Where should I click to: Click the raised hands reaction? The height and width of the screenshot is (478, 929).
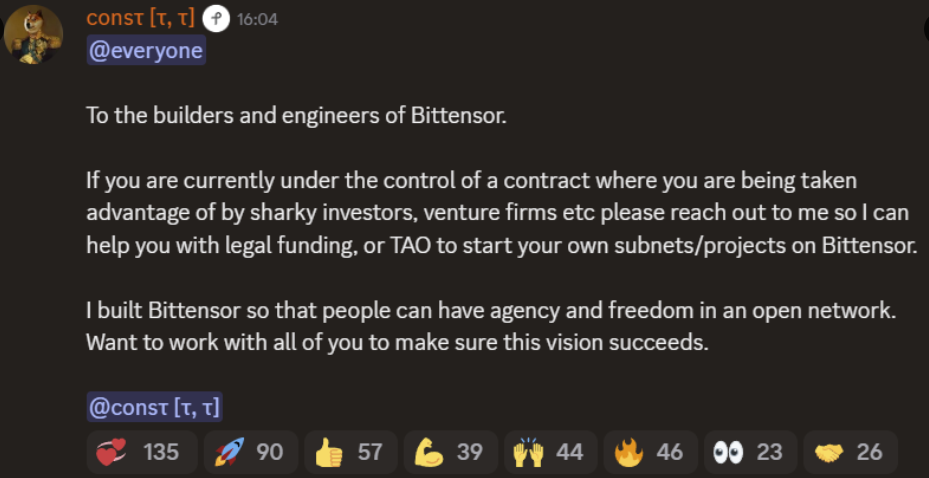tap(548, 452)
